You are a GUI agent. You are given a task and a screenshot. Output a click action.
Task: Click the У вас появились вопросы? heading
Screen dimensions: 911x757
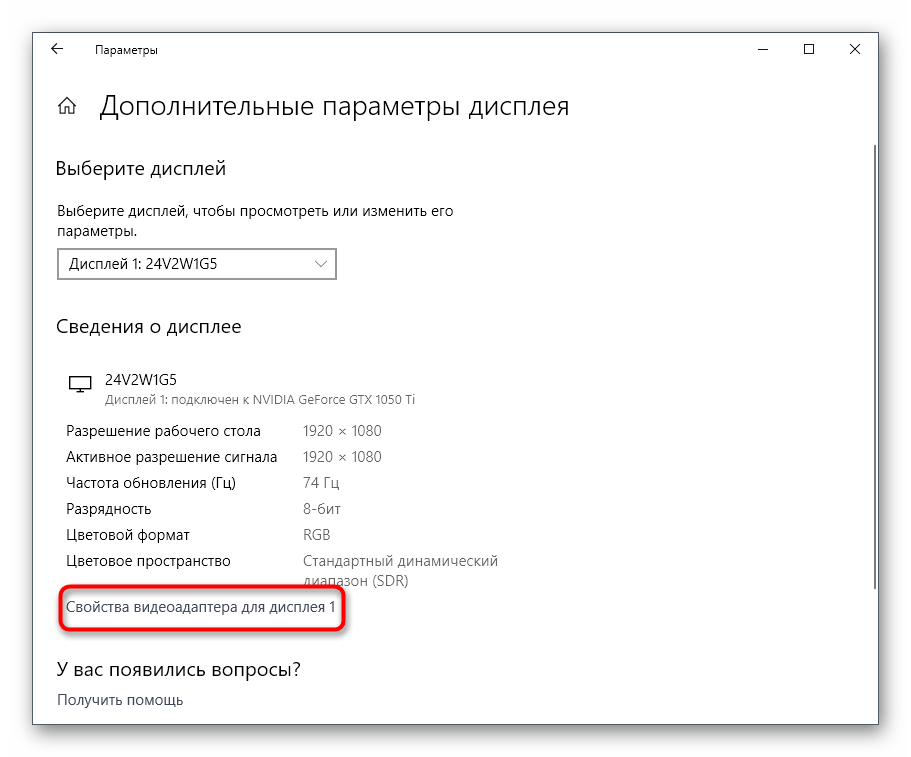click(x=178, y=670)
